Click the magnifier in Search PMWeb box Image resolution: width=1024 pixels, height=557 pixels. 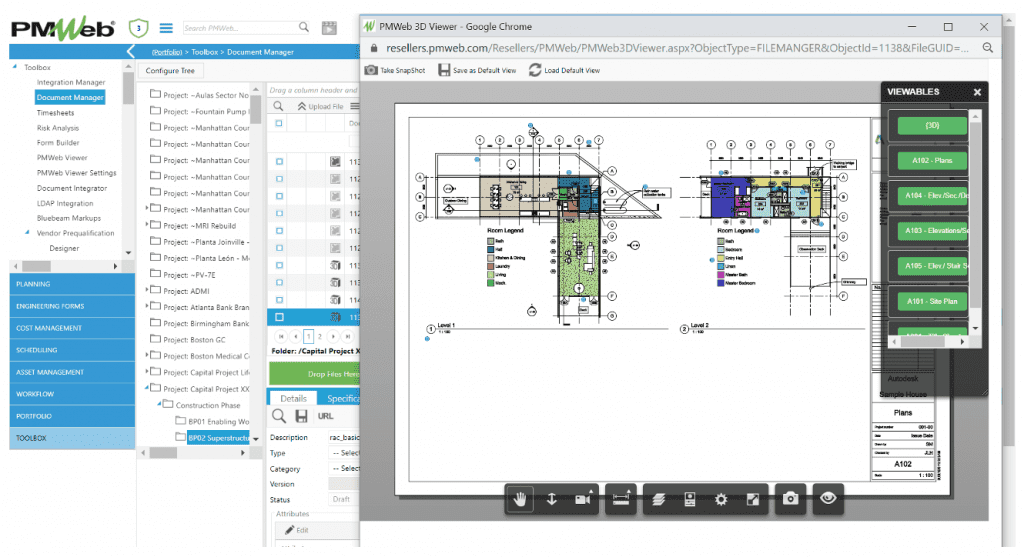point(304,27)
